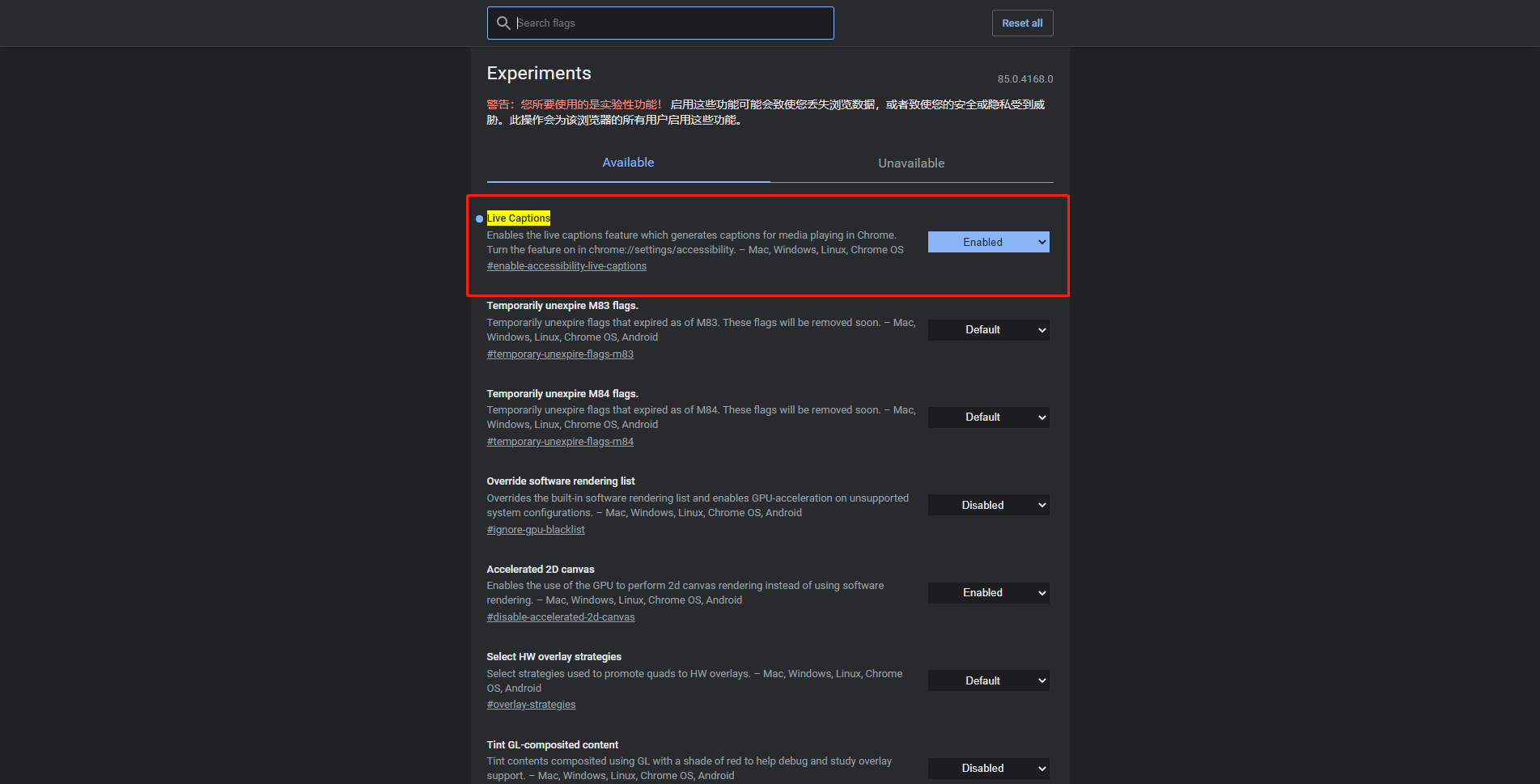Click the #temporary-unexpire-flags-m84 anchor link
This screenshot has height=784, width=1540.
(560, 442)
